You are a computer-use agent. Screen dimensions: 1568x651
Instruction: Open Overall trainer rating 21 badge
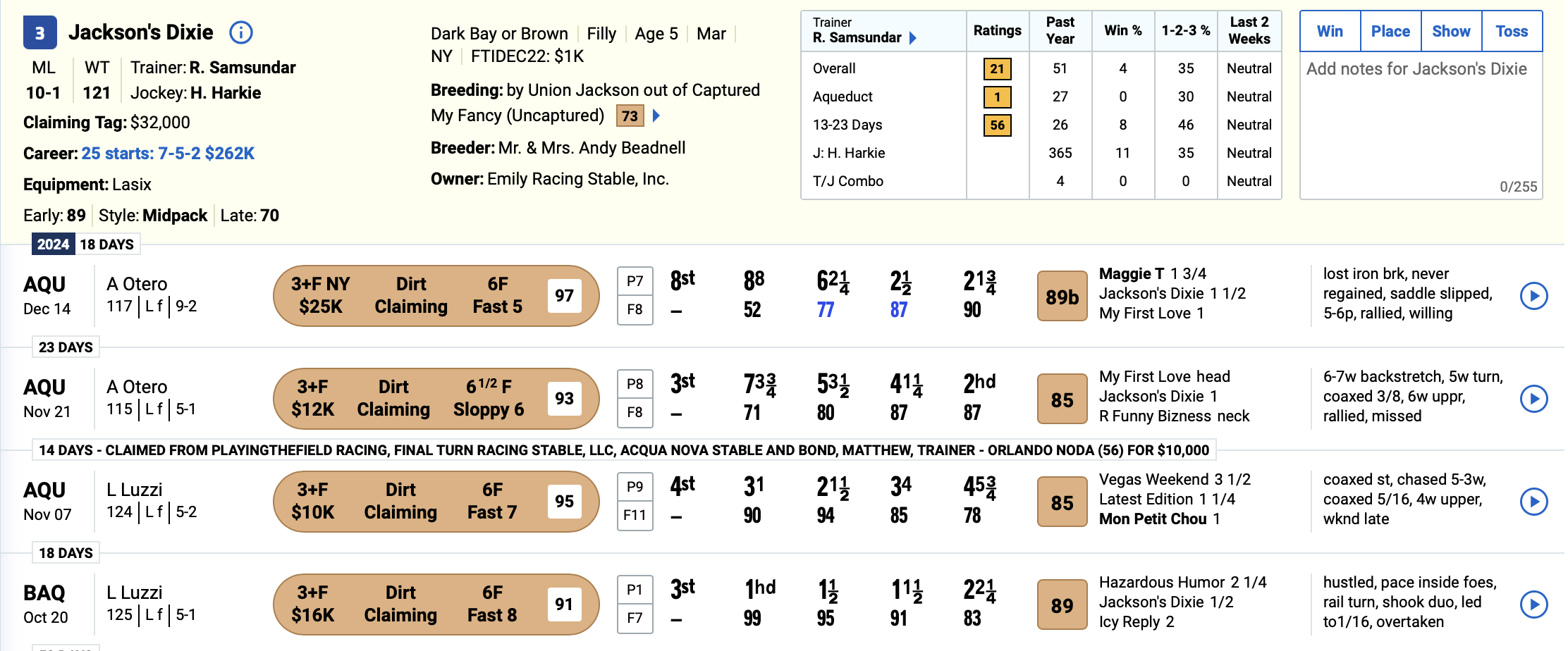[997, 69]
